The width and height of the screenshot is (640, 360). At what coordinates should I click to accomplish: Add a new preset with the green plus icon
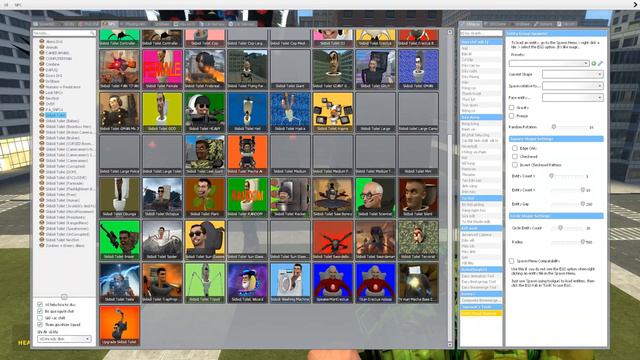593,63
